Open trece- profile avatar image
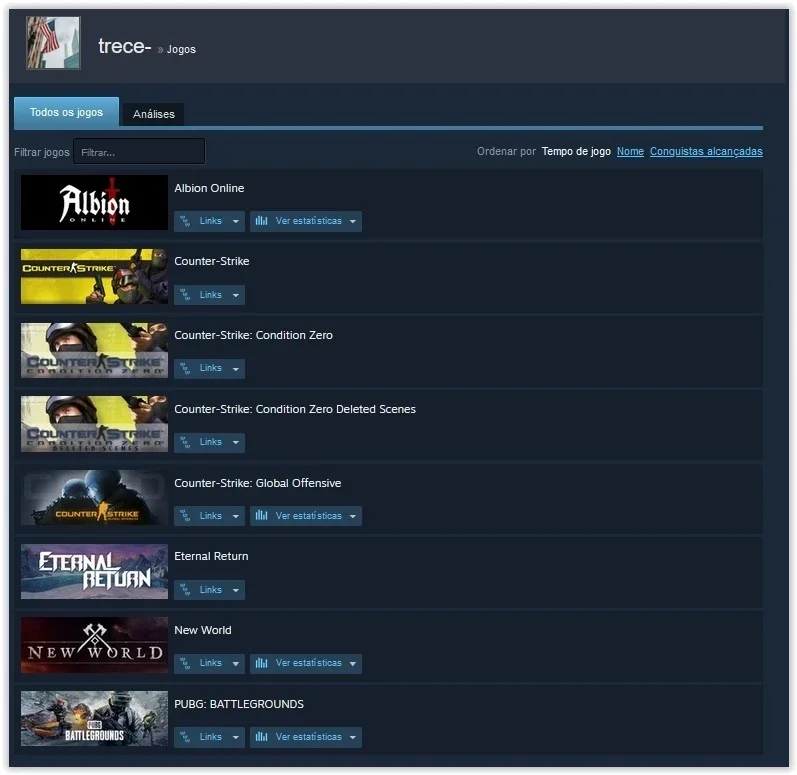This screenshot has width=797, height=775. (53, 43)
